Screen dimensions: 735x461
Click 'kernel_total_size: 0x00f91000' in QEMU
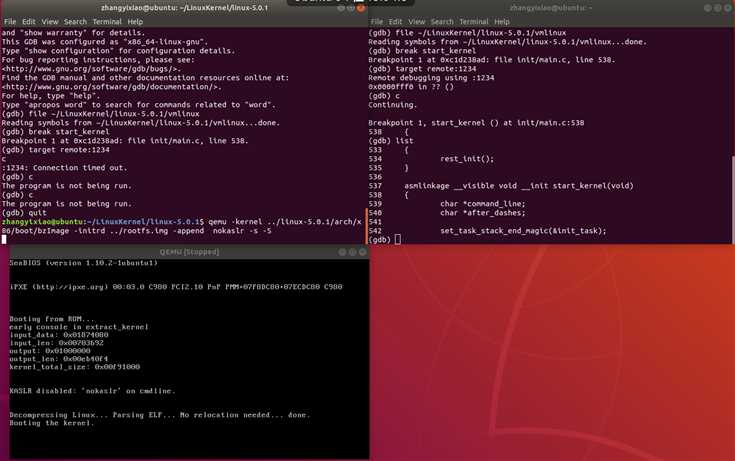tap(75, 367)
